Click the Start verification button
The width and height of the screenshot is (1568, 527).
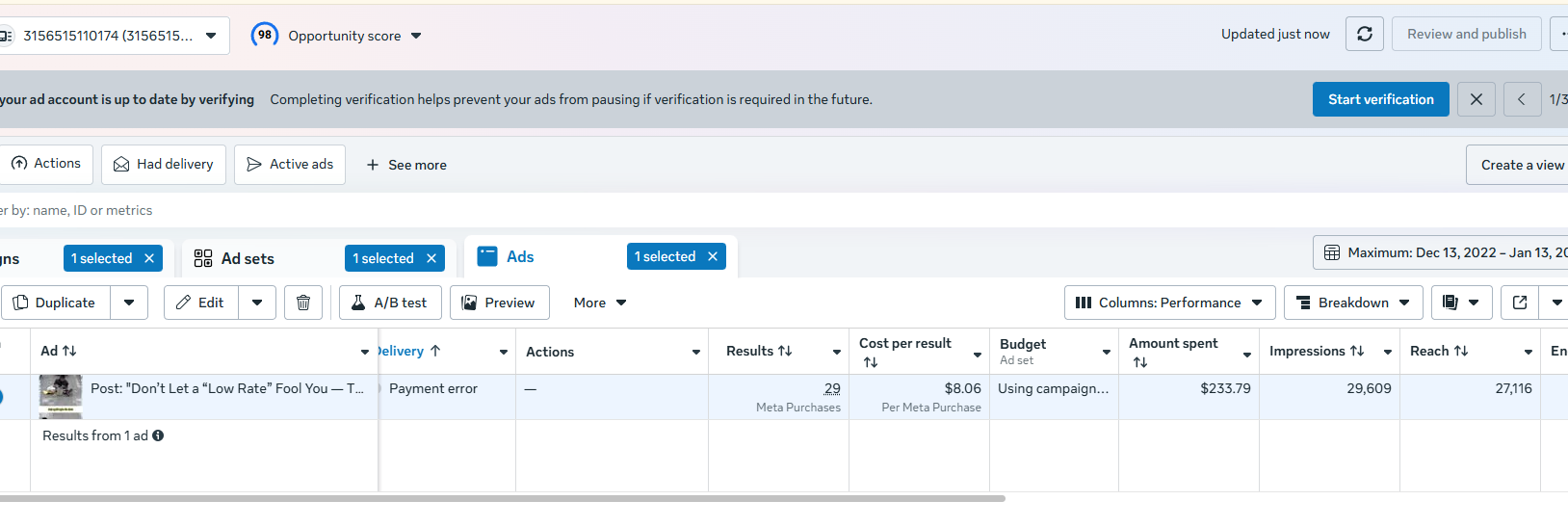[1380, 99]
